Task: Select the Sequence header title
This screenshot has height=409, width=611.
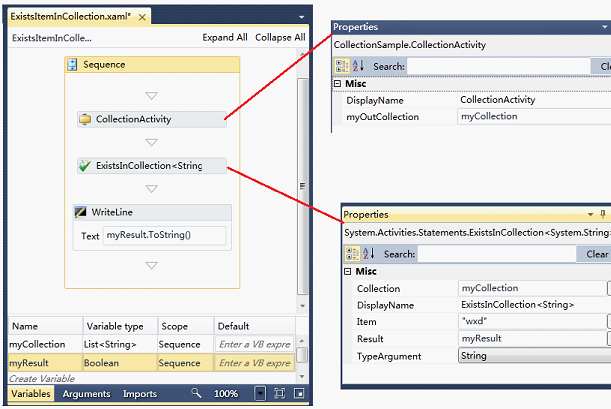Action: 104,64
